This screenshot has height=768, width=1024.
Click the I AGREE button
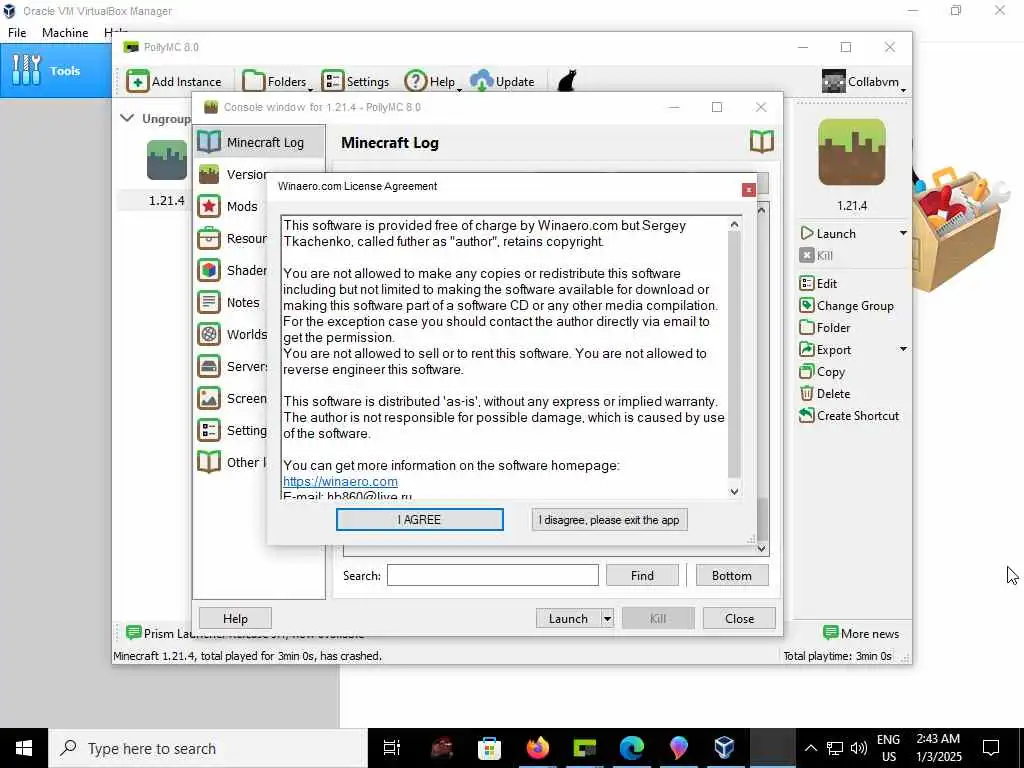click(x=419, y=520)
